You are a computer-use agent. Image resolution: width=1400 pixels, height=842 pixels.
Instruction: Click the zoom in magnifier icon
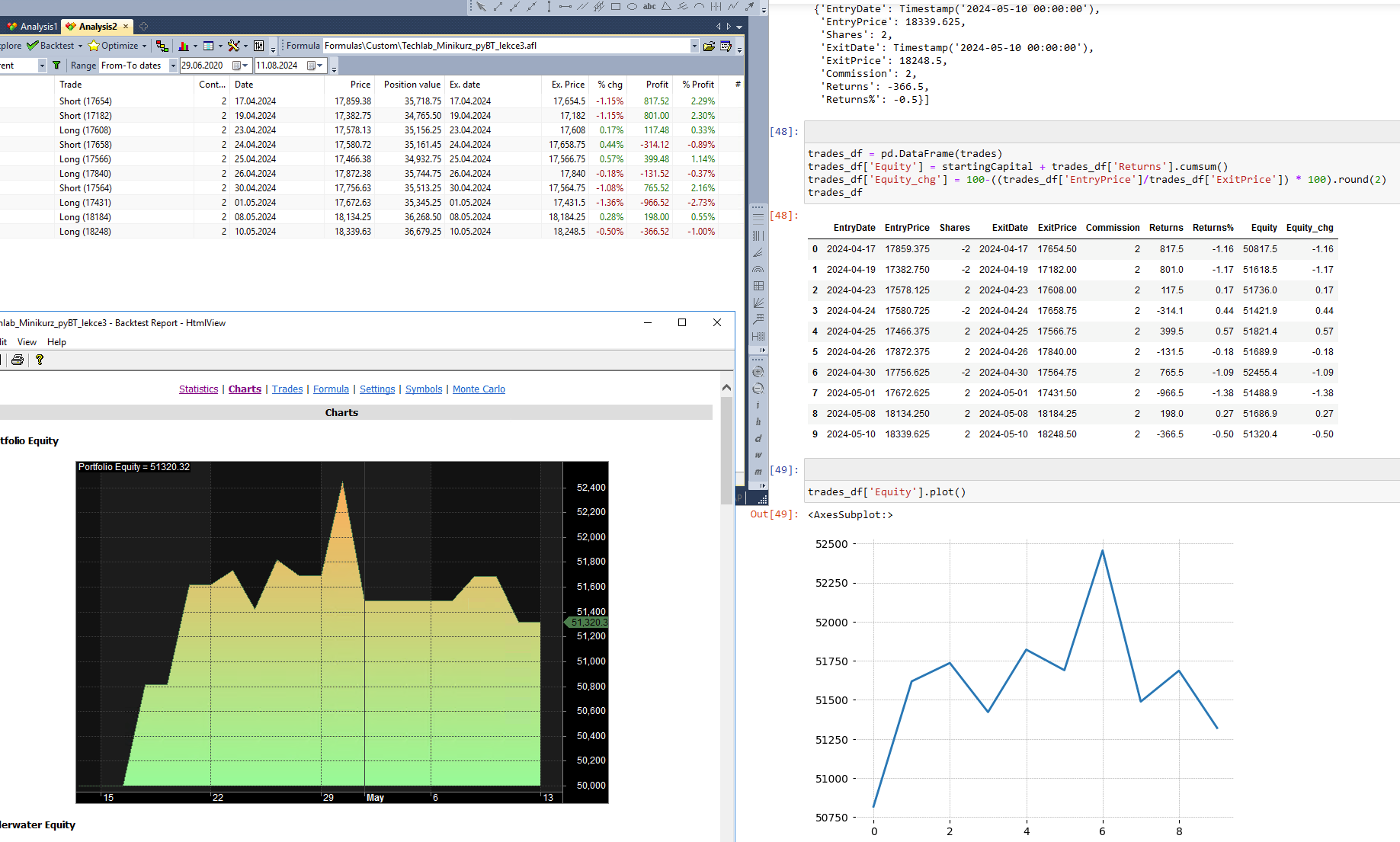pos(758,373)
